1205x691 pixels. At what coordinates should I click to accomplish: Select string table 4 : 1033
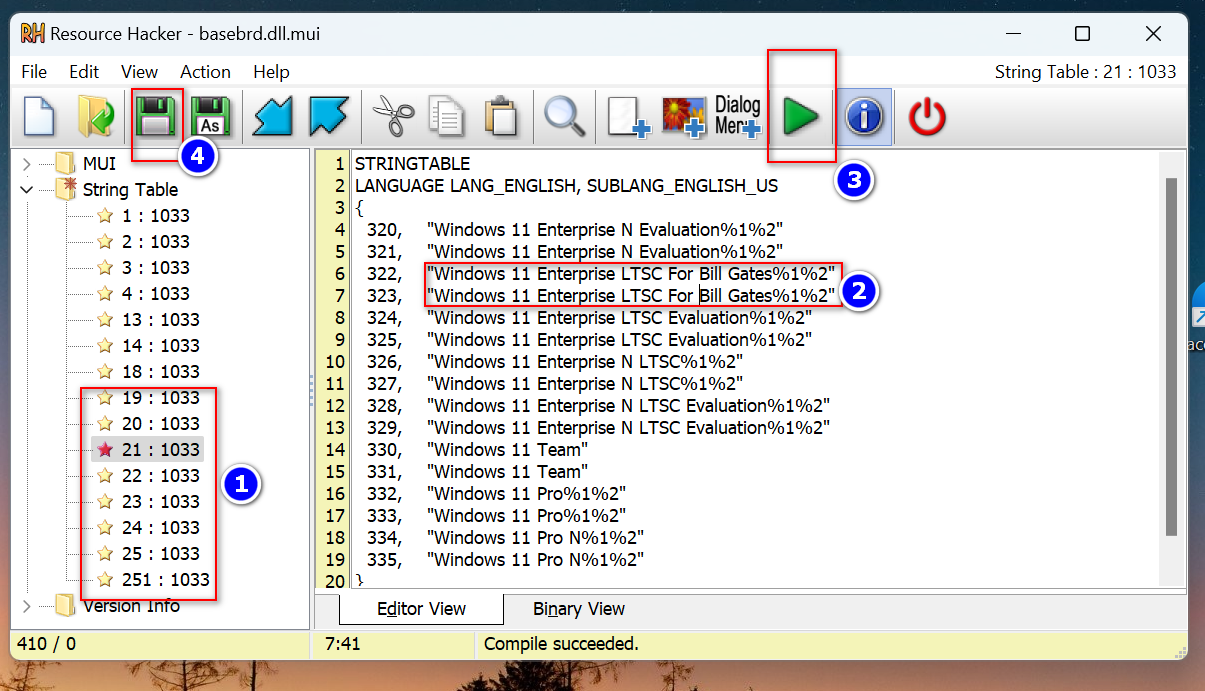point(155,294)
